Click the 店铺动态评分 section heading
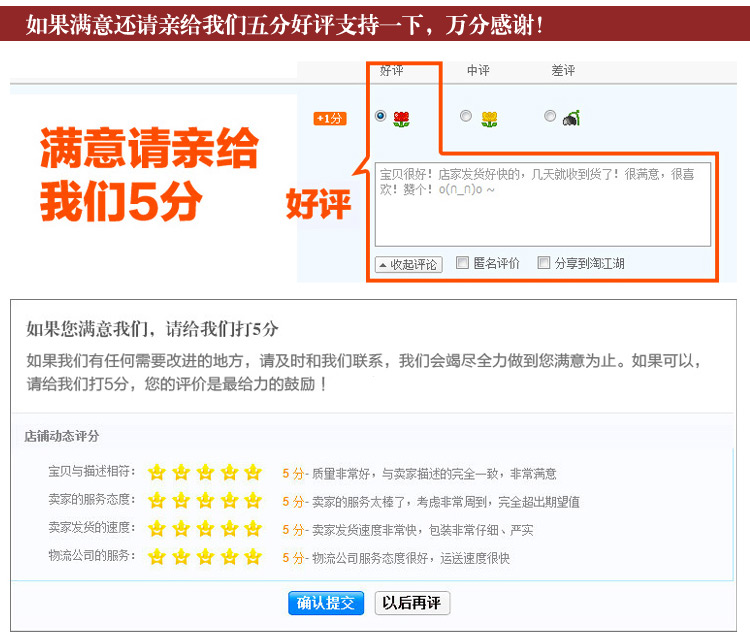 (x=62, y=436)
